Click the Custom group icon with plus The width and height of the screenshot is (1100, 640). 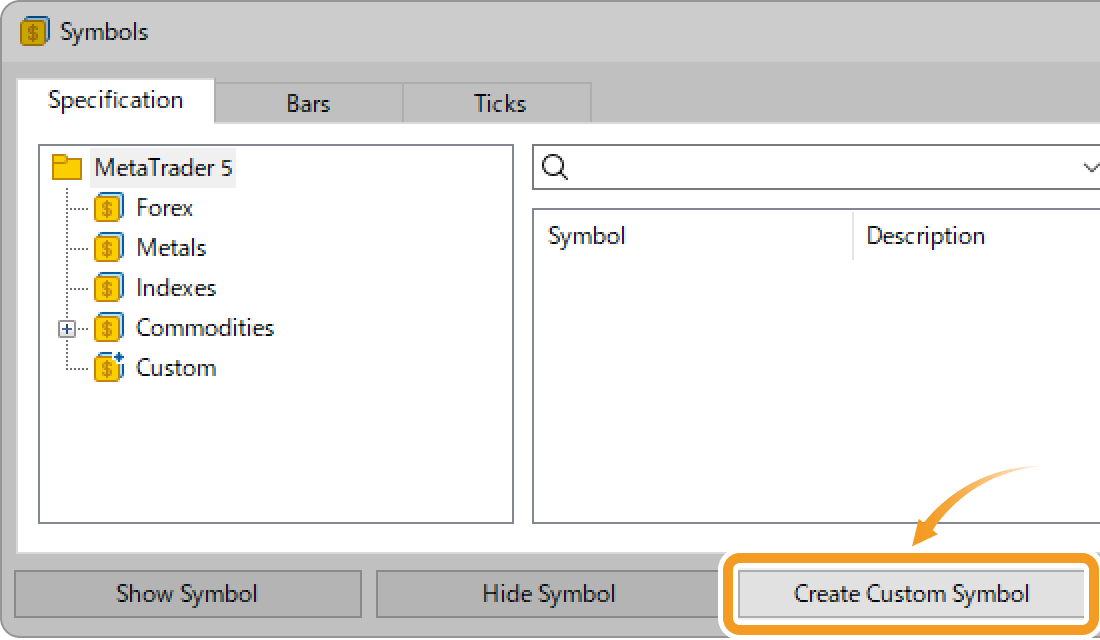109,367
